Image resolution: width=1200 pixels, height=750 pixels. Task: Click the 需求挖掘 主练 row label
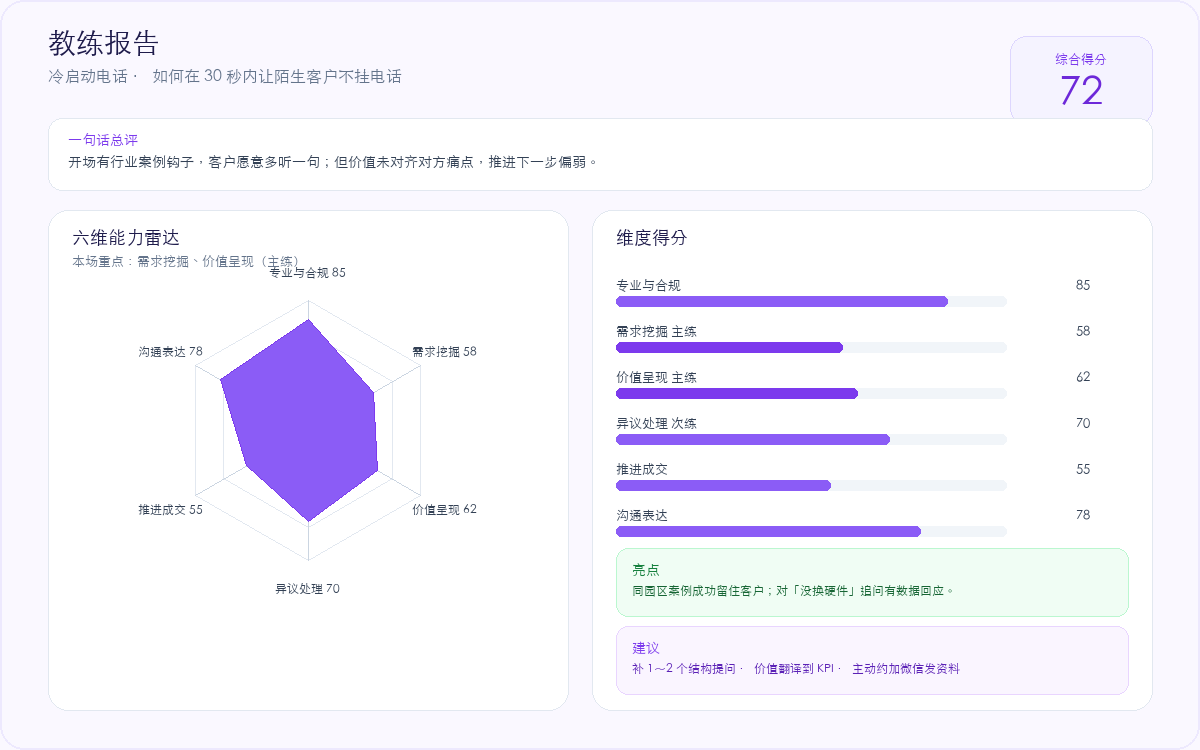coord(656,331)
